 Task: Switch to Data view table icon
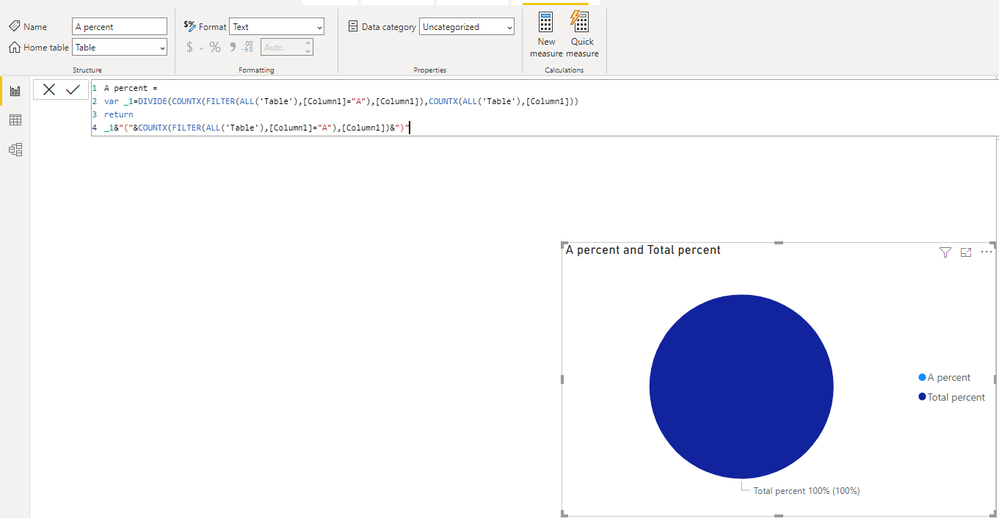(15, 120)
